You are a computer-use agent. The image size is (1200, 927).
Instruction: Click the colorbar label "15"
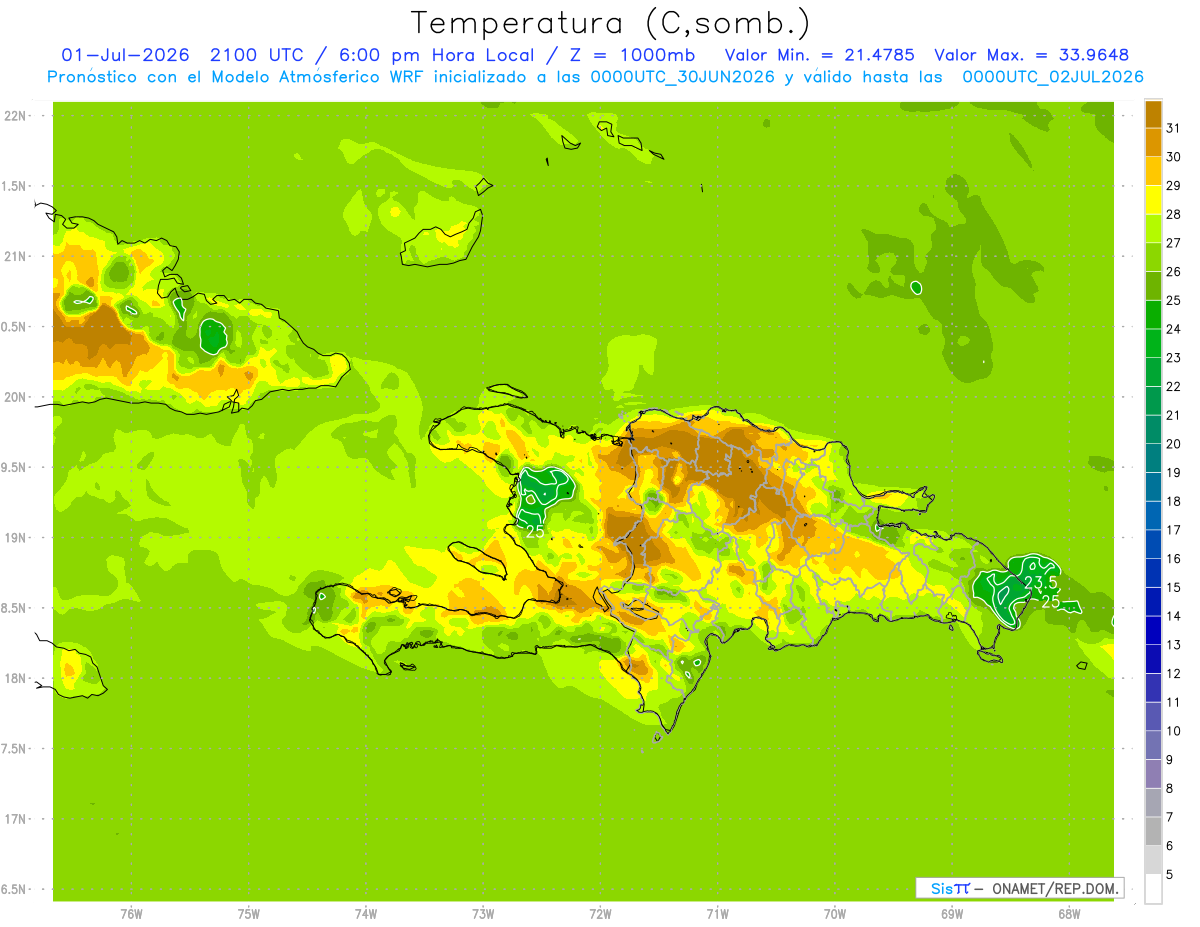click(x=1174, y=588)
